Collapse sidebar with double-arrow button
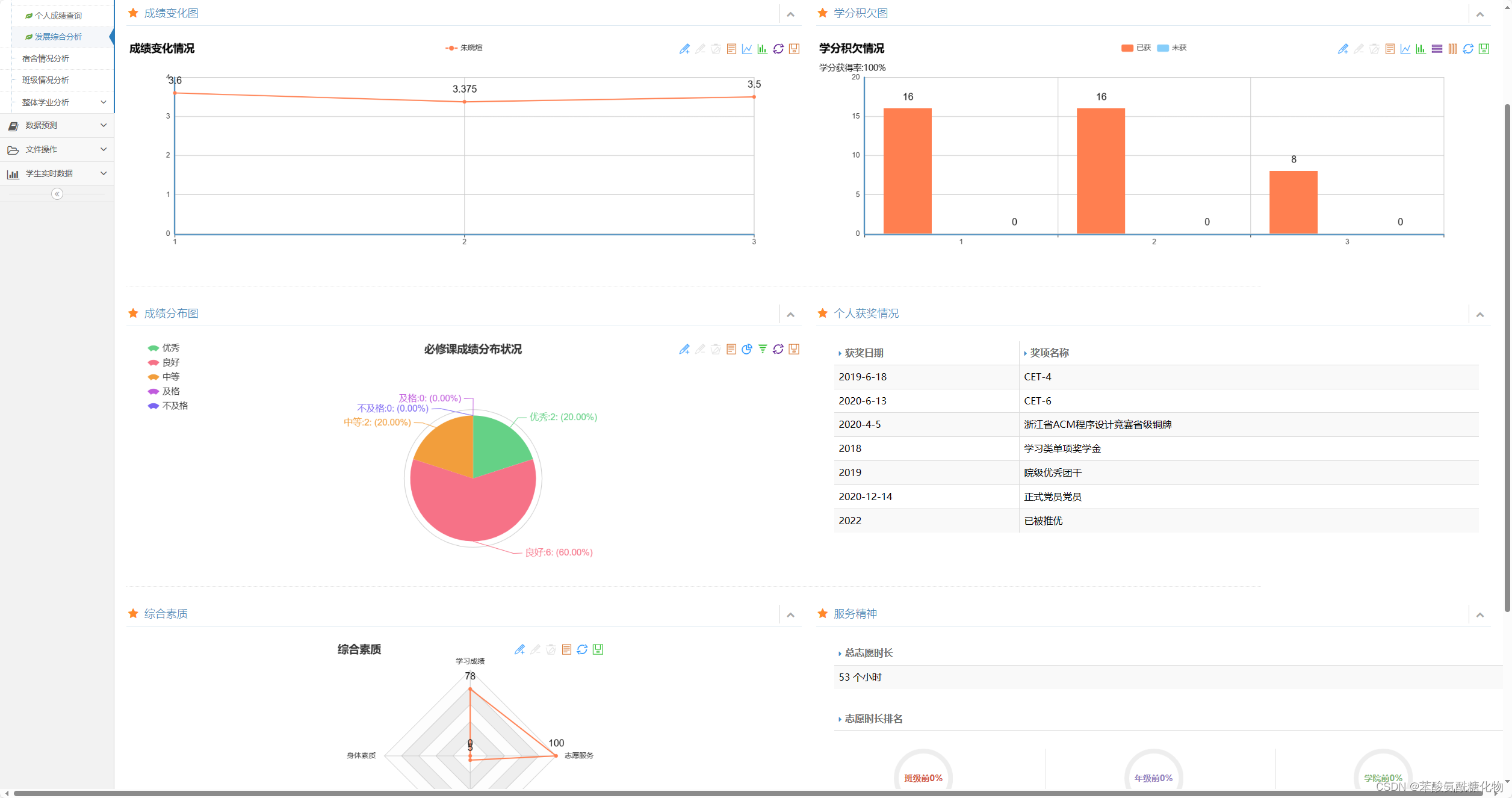This screenshot has height=798, width=1512. click(x=57, y=194)
